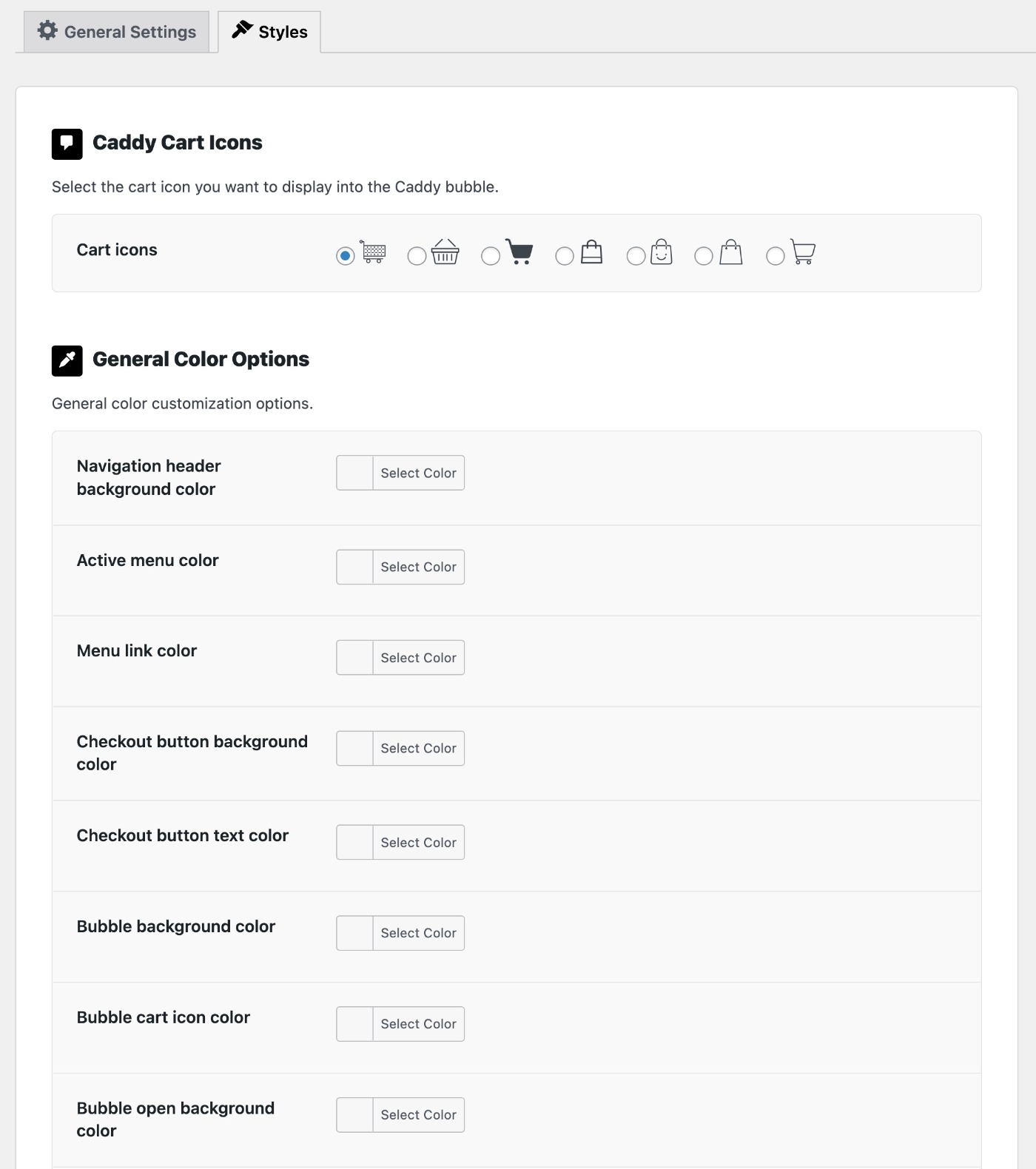This screenshot has height=1169, width=1036.
Task: Click the Navigation header background color swatch
Action: 355,473
